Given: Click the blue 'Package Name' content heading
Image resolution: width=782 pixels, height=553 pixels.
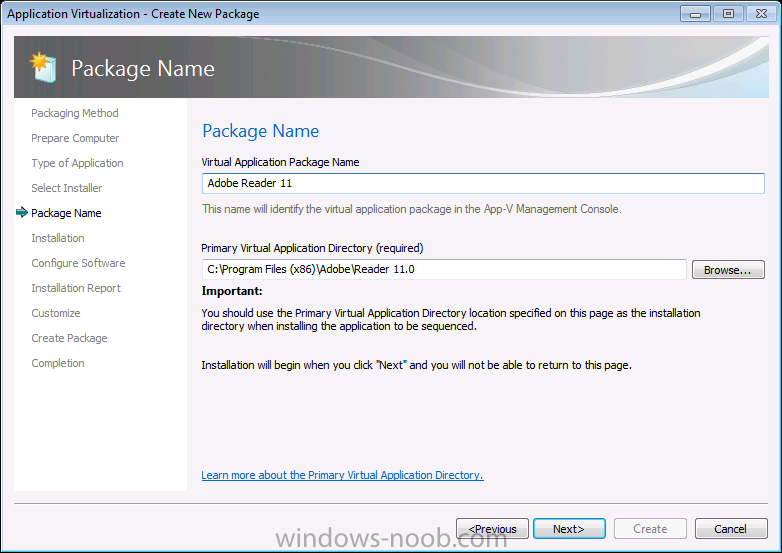Looking at the screenshot, I should [260, 131].
